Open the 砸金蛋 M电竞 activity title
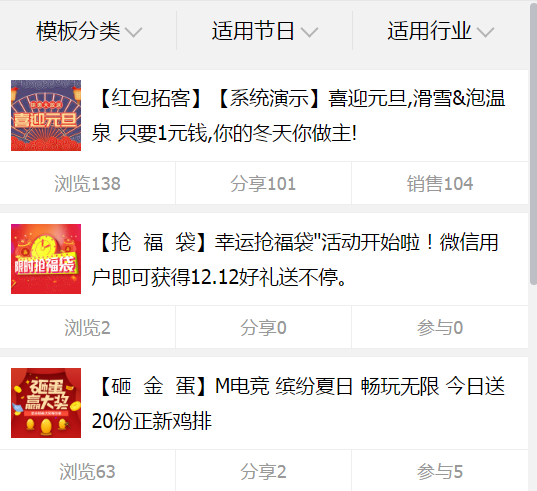Screen dimensions: 537x491 [x=298, y=403]
